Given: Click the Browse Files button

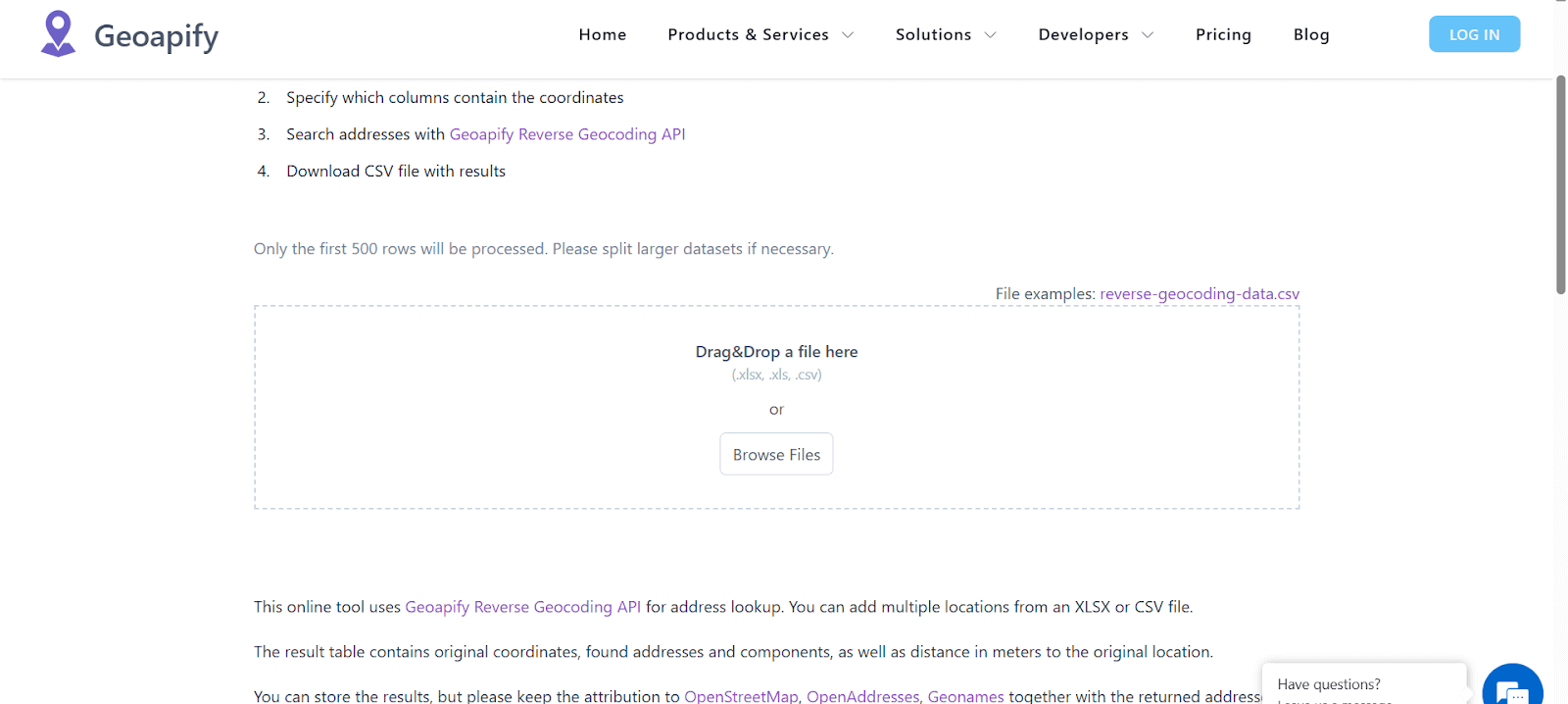Looking at the screenshot, I should click(x=776, y=454).
